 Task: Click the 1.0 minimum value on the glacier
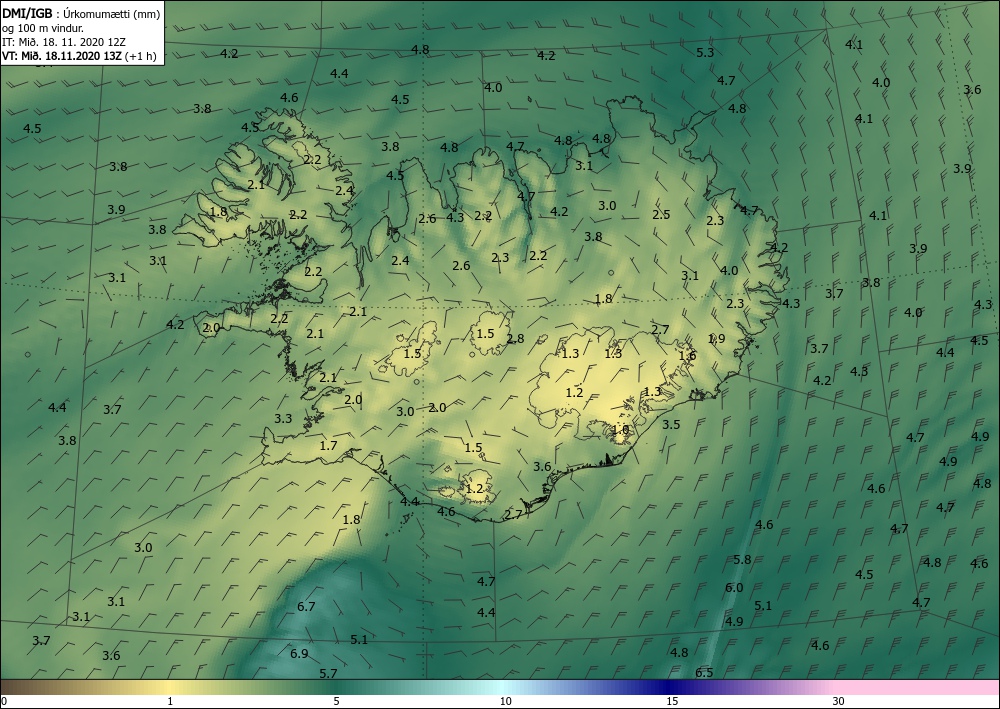click(x=620, y=430)
